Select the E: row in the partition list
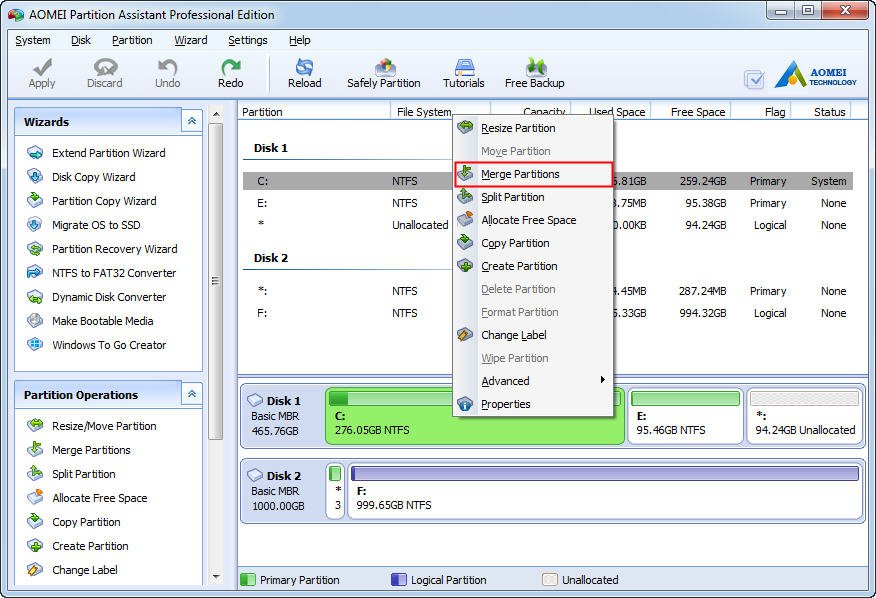 pyautogui.click(x=548, y=203)
